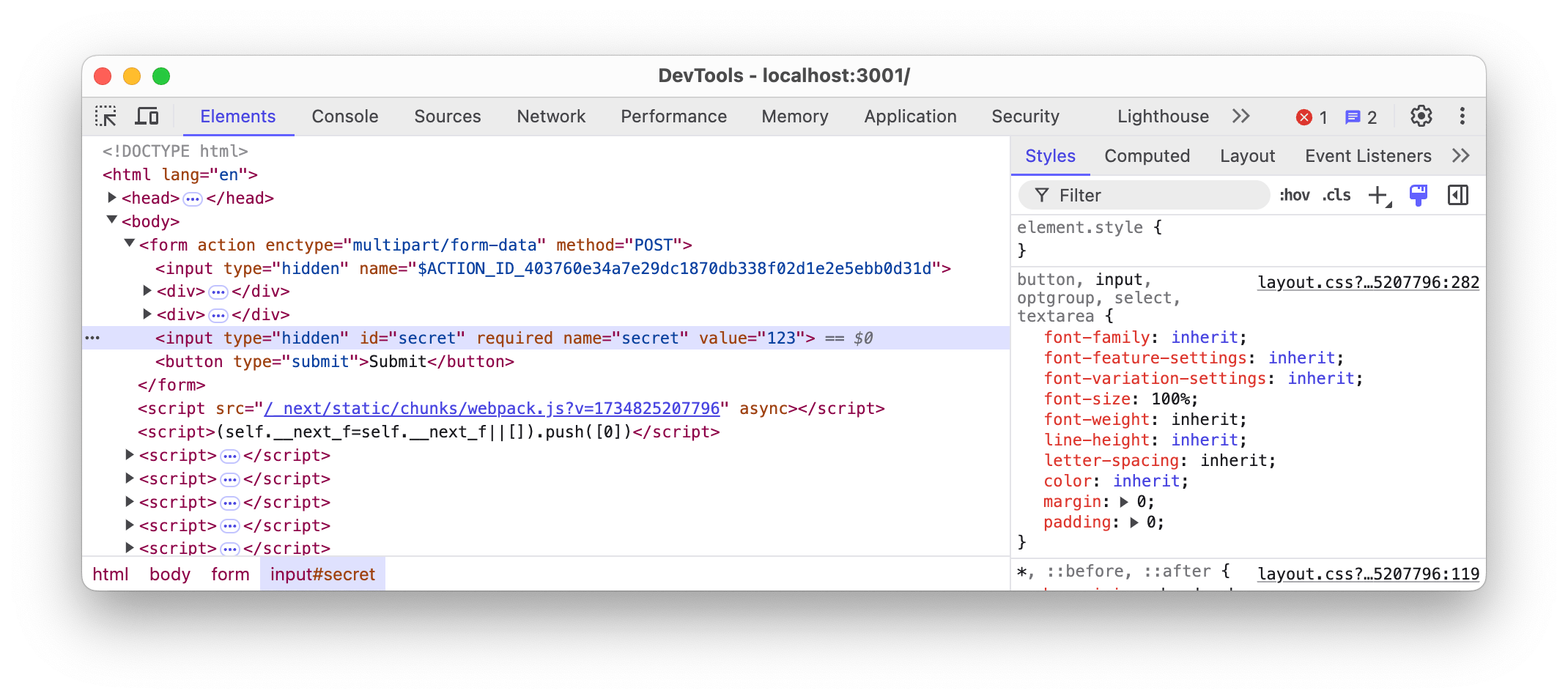Open the Performance tab
1568x699 pixels.
(674, 116)
